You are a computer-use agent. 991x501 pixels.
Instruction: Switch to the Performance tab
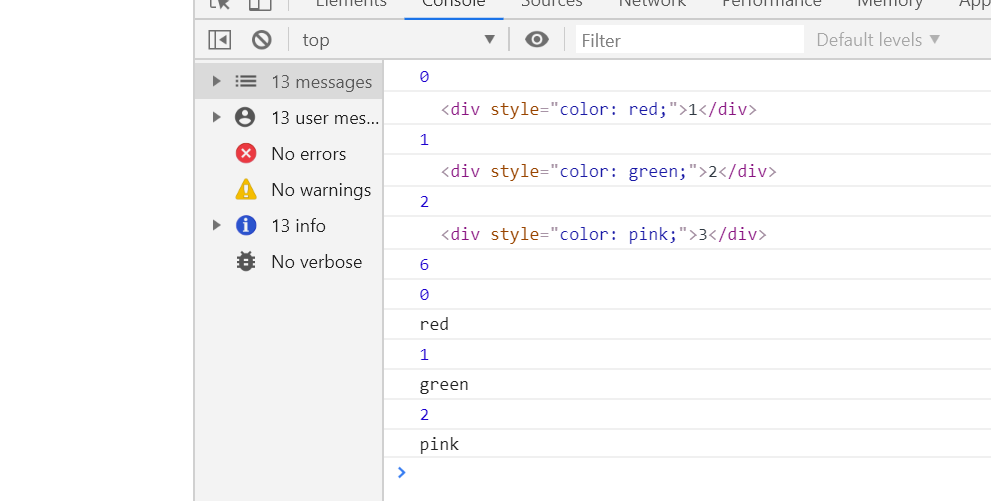coord(772,5)
